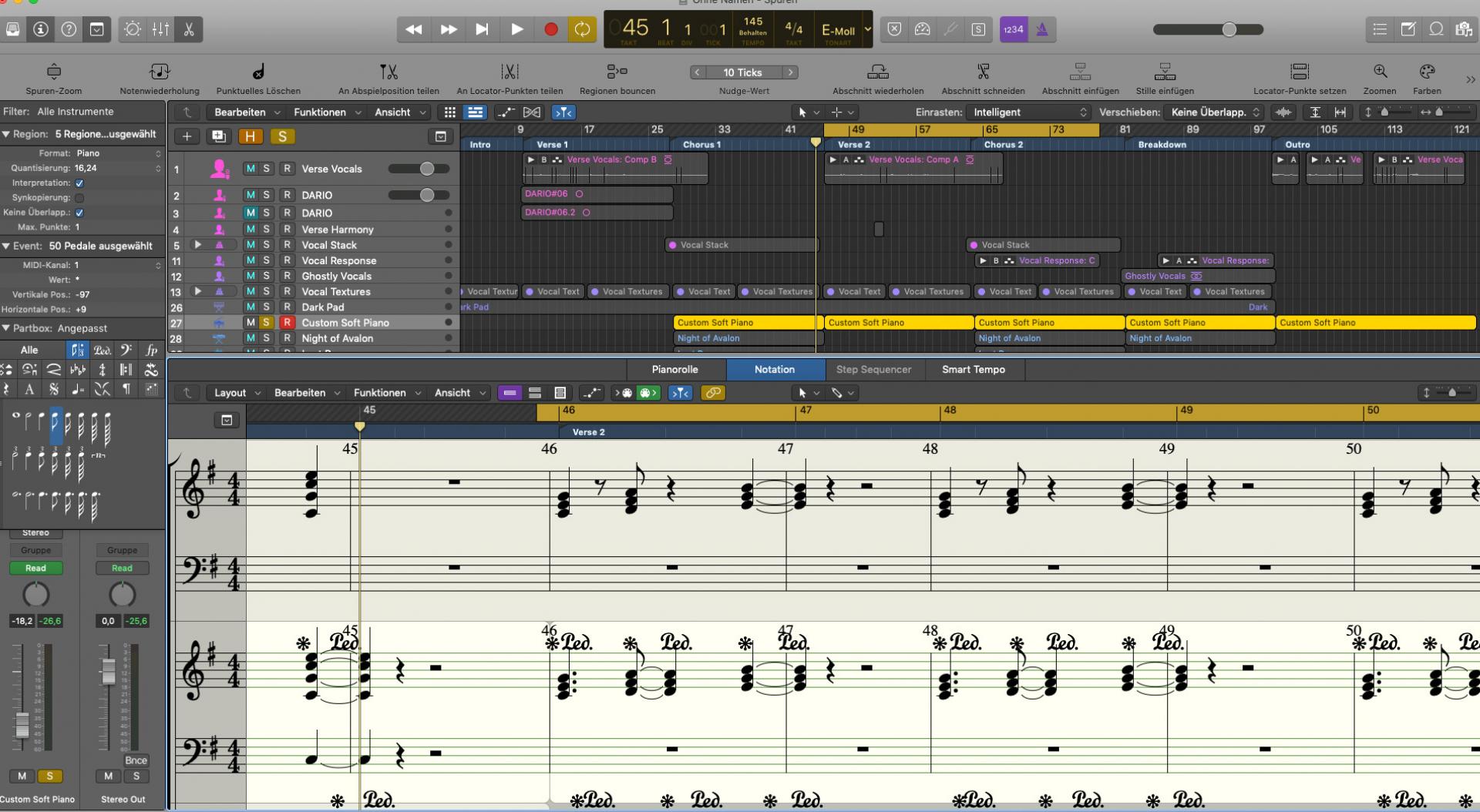Toggle Smart Controls dial icon
The width and height of the screenshot is (1480, 812).
[133, 29]
